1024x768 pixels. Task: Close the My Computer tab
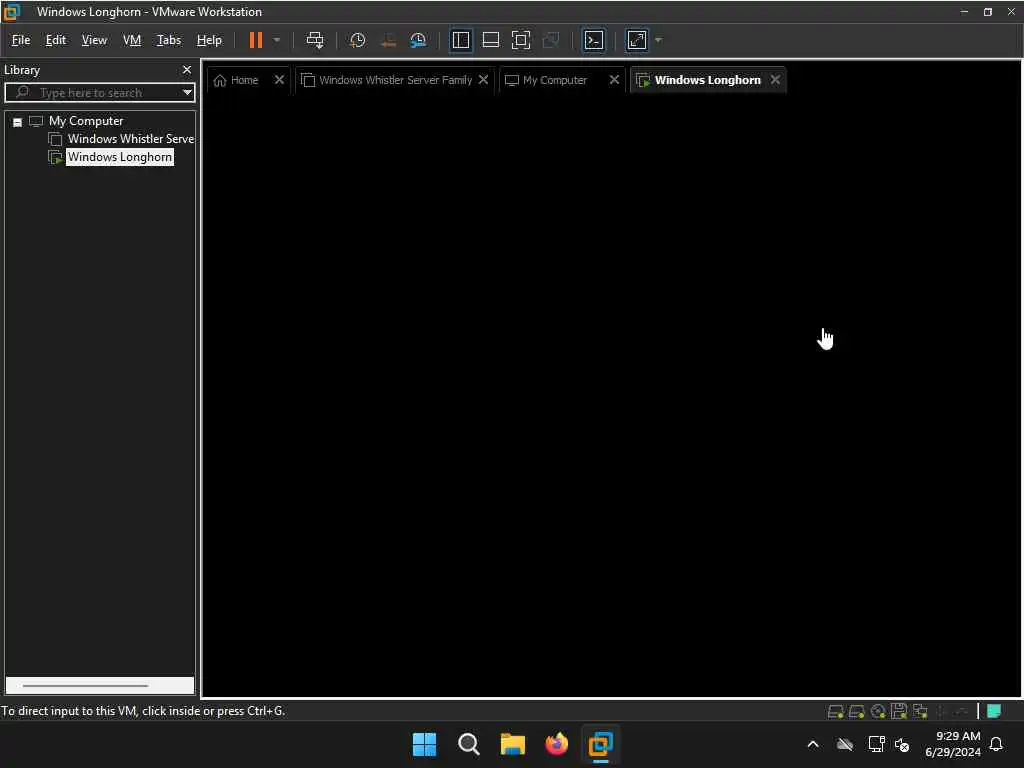coord(614,80)
